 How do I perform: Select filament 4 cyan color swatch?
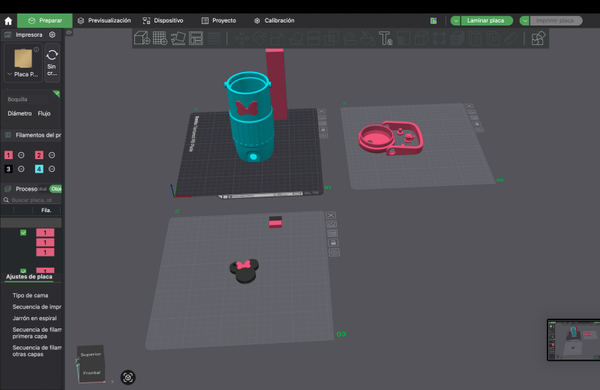point(39,169)
